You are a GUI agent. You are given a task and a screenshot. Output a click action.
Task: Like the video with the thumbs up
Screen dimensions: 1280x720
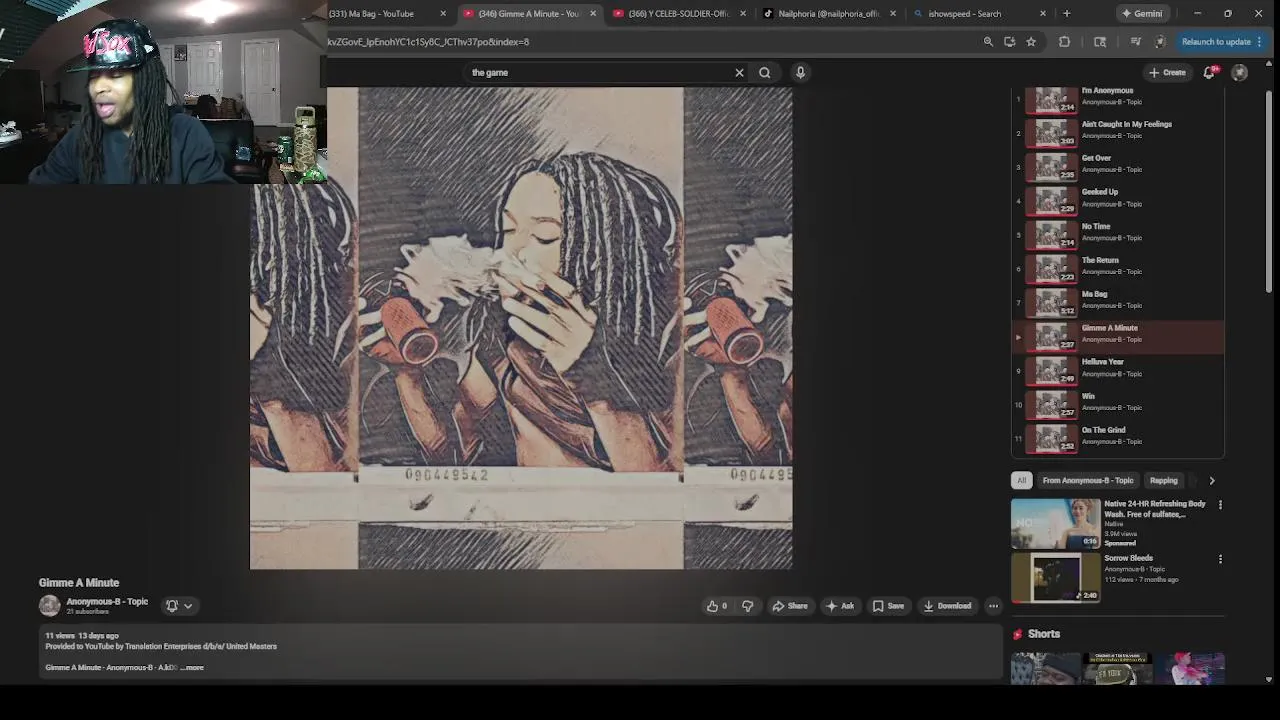(x=717, y=606)
